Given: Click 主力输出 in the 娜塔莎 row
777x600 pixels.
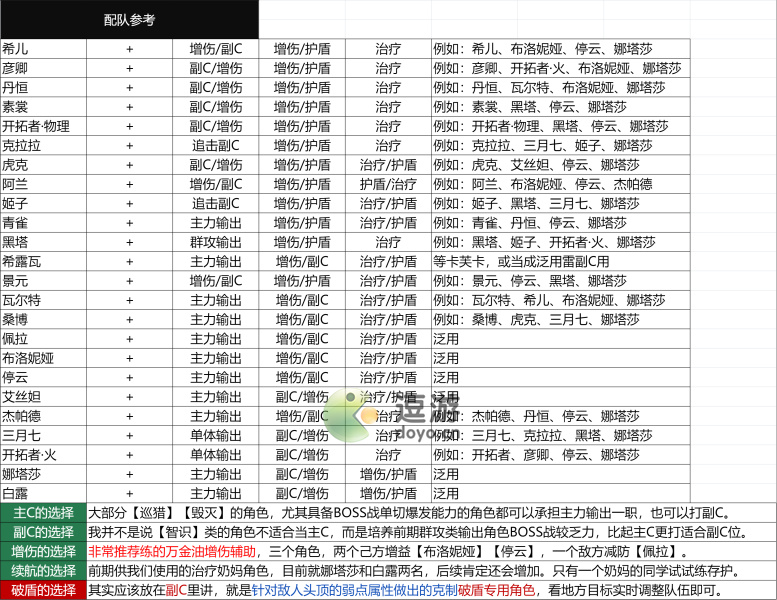Looking at the screenshot, I should [x=216, y=474].
